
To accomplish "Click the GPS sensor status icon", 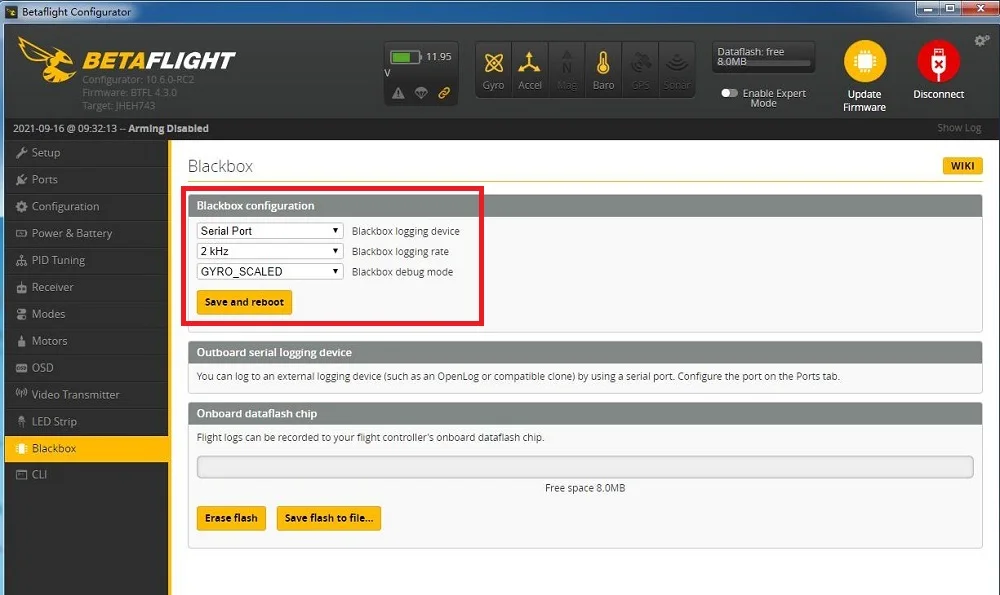I will coord(640,68).
